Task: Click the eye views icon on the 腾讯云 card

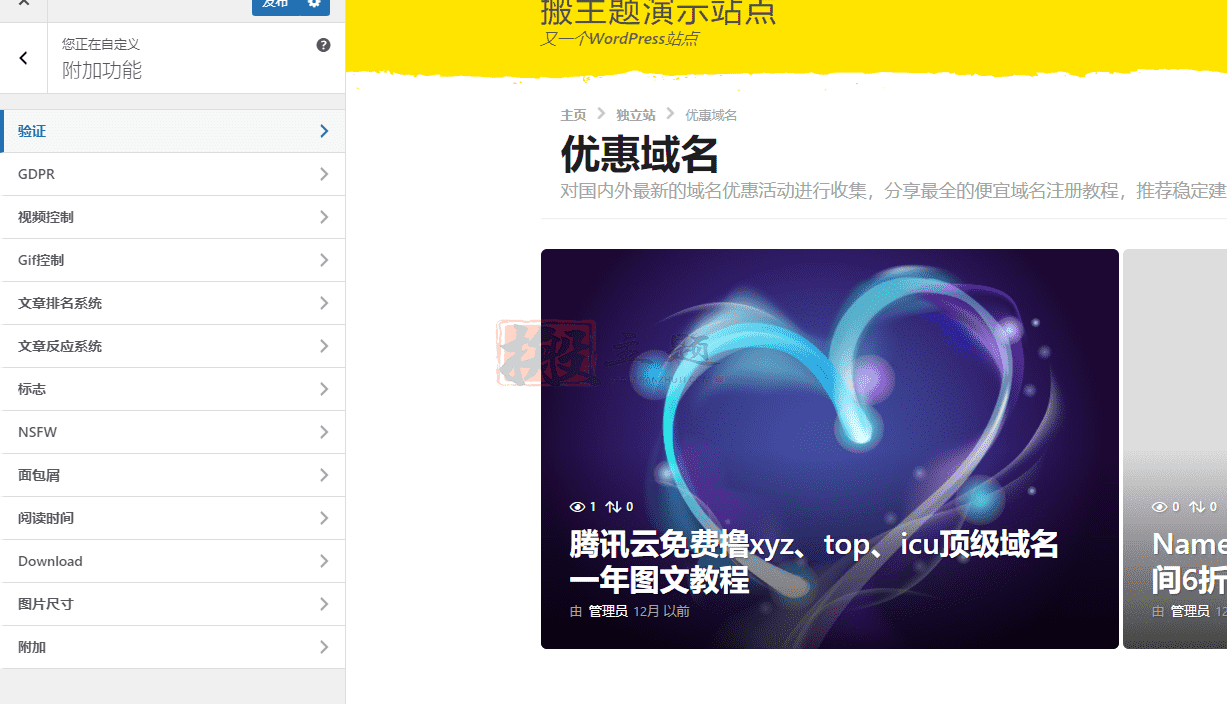Action: pyautogui.click(x=577, y=507)
